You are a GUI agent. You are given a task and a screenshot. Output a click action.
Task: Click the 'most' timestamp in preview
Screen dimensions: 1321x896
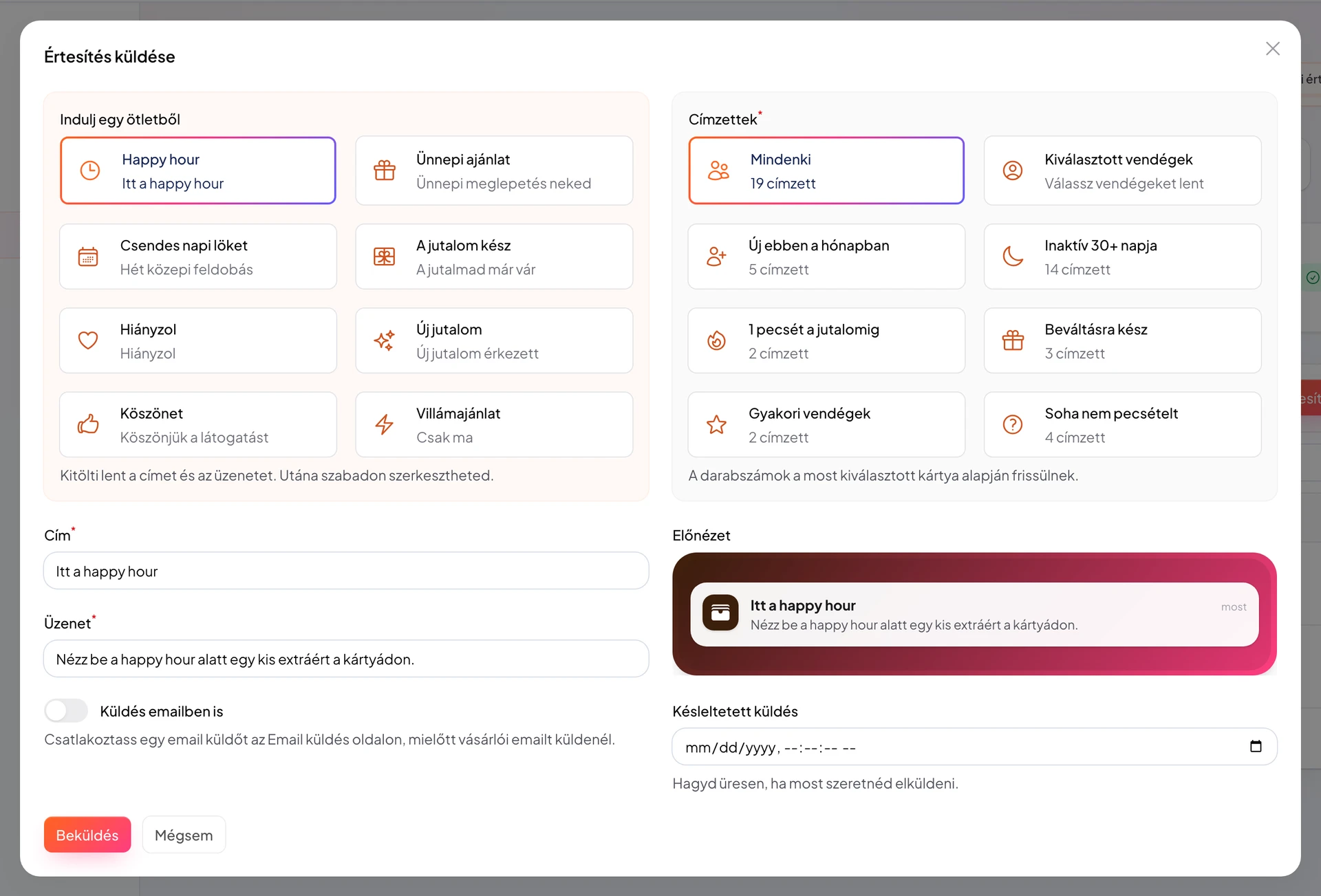coord(1234,607)
